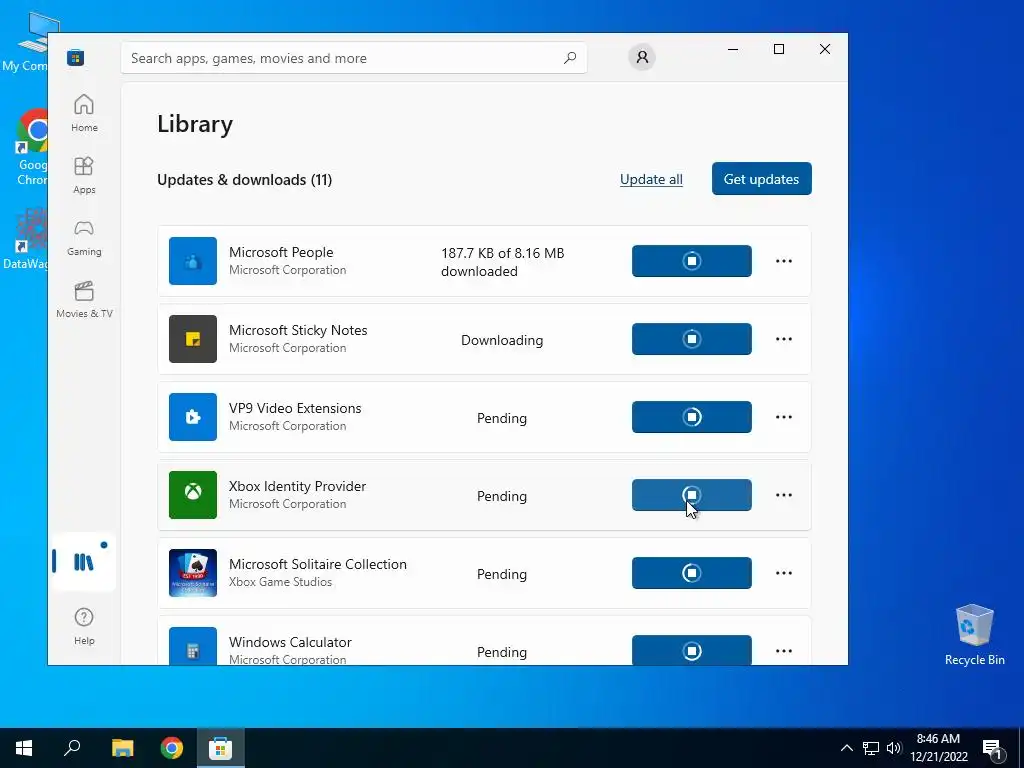
Task: Select the Microsoft Sticky Notes title text
Action: point(298,330)
